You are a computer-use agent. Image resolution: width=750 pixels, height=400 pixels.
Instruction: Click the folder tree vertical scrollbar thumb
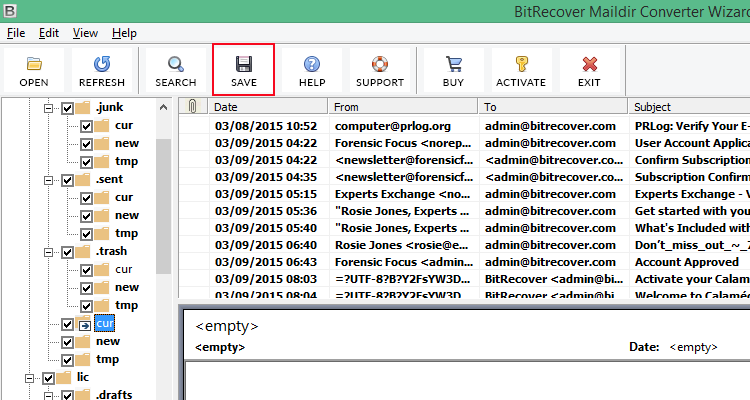point(163,206)
